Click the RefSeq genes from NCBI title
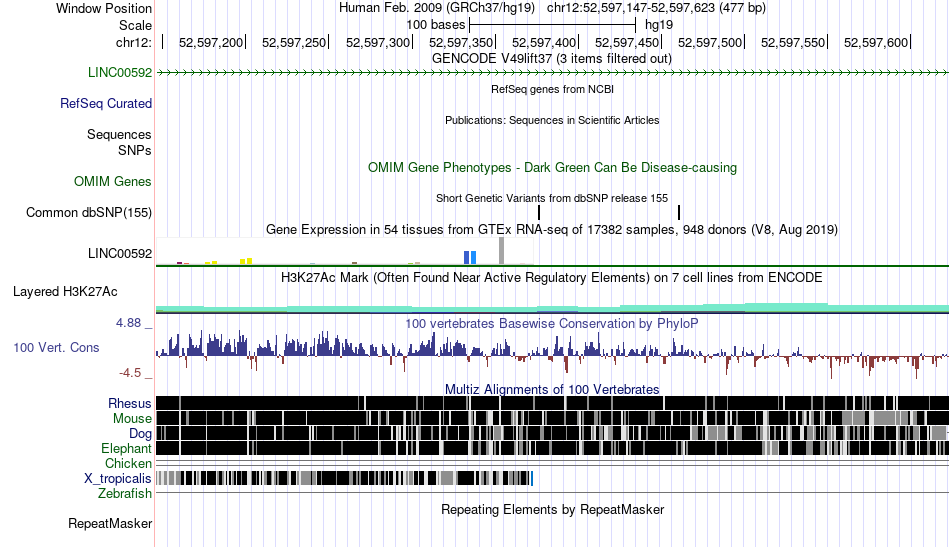950x547 pixels. [x=552, y=89]
